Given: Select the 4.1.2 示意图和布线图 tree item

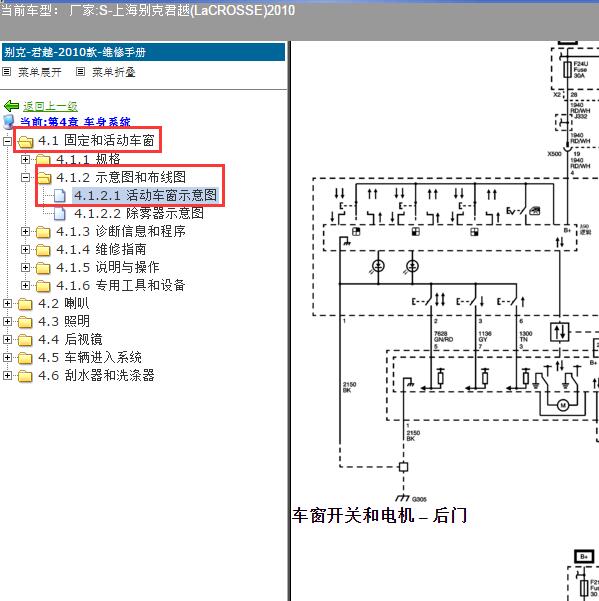Looking at the screenshot, I should click(x=121, y=177).
